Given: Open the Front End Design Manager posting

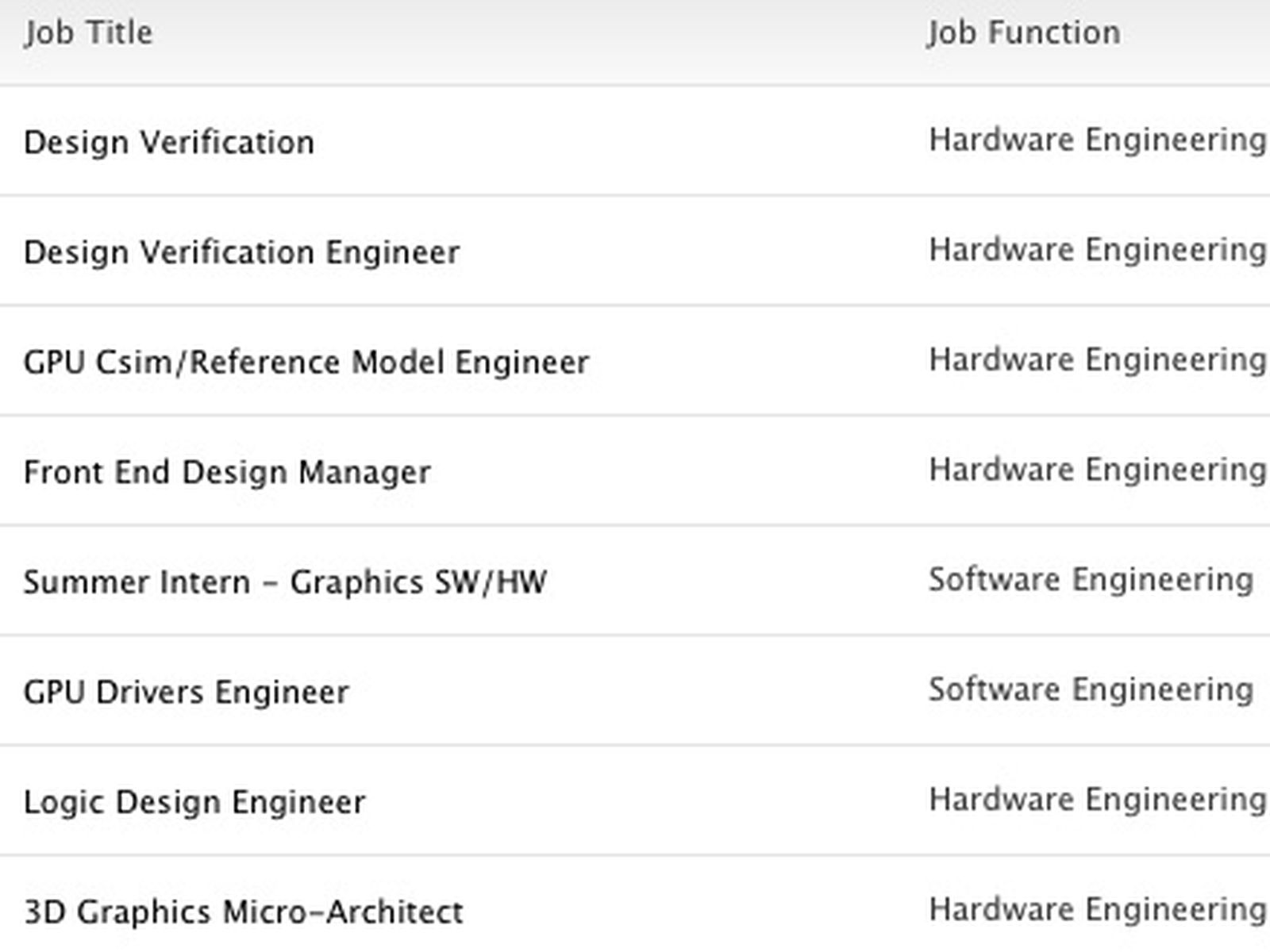Looking at the screenshot, I should click(x=227, y=472).
